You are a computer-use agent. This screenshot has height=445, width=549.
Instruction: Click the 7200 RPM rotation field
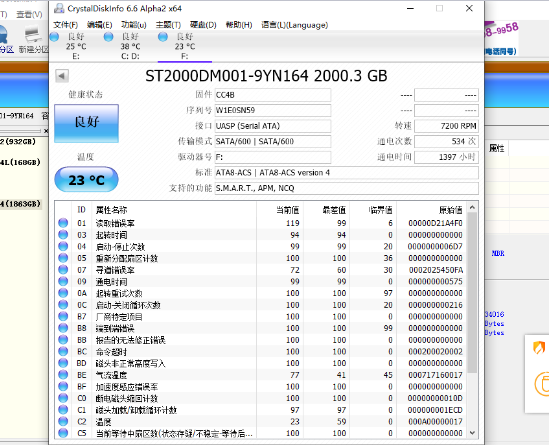[446, 126]
